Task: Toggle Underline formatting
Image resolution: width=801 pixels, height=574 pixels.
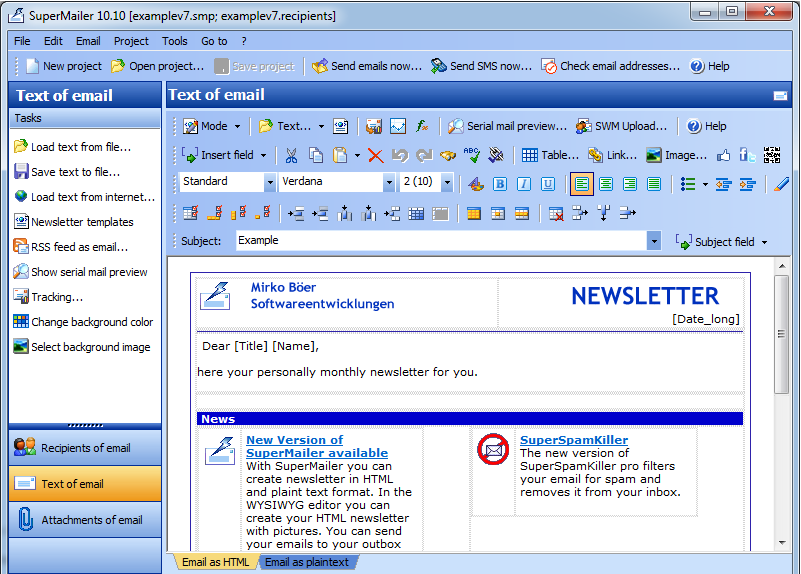Action: pos(548,184)
